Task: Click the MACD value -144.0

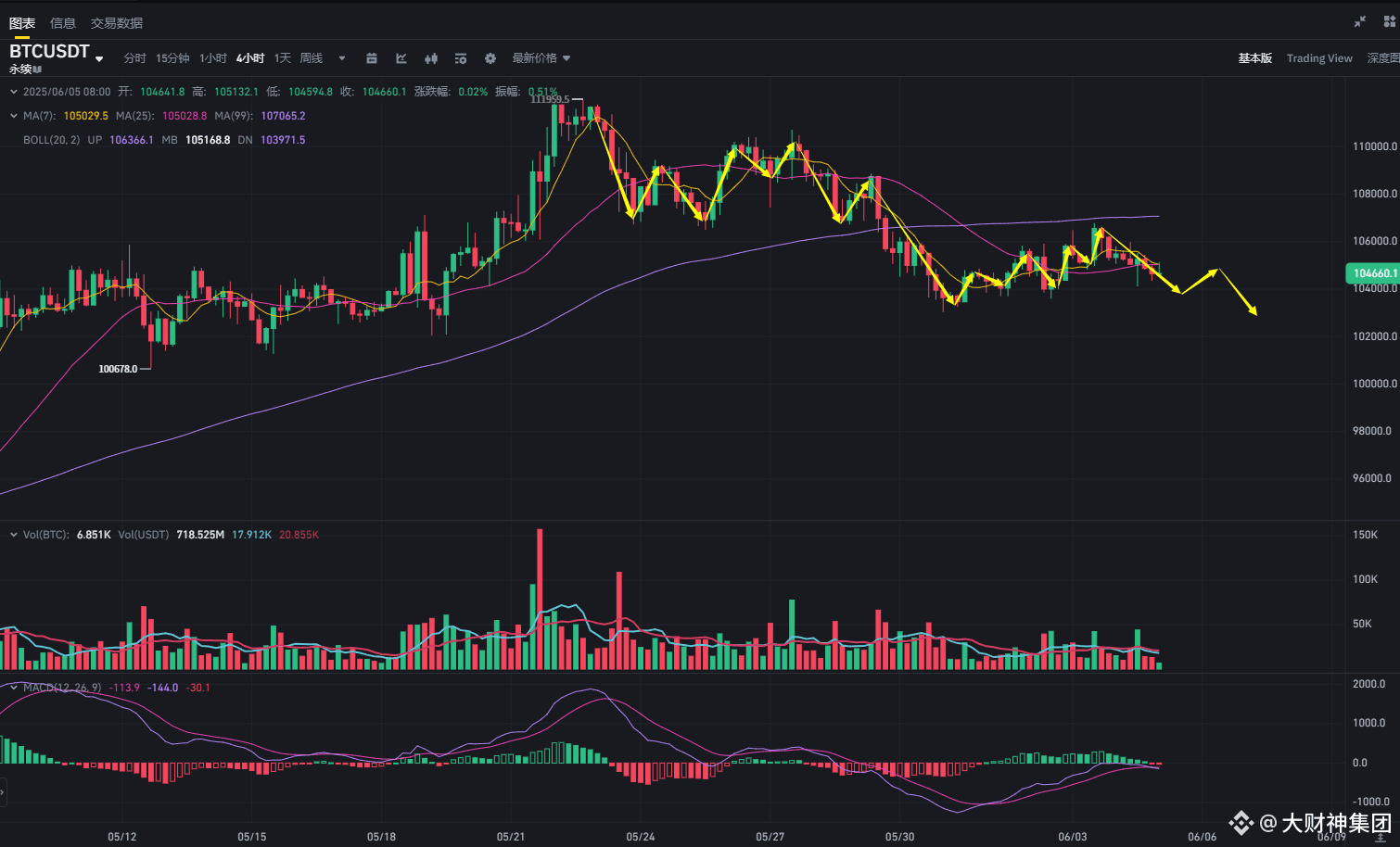Action: tap(163, 688)
